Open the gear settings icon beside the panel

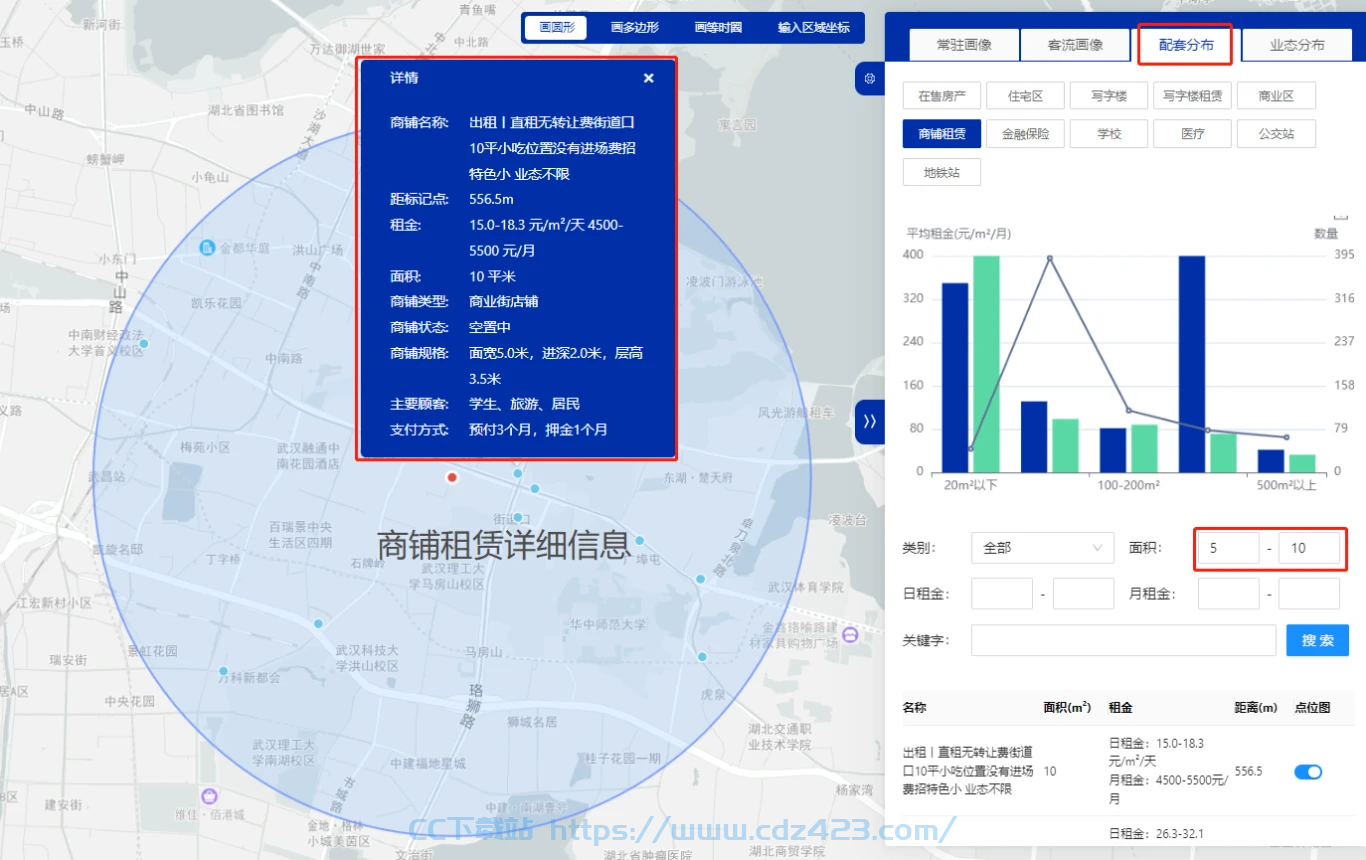[x=870, y=79]
